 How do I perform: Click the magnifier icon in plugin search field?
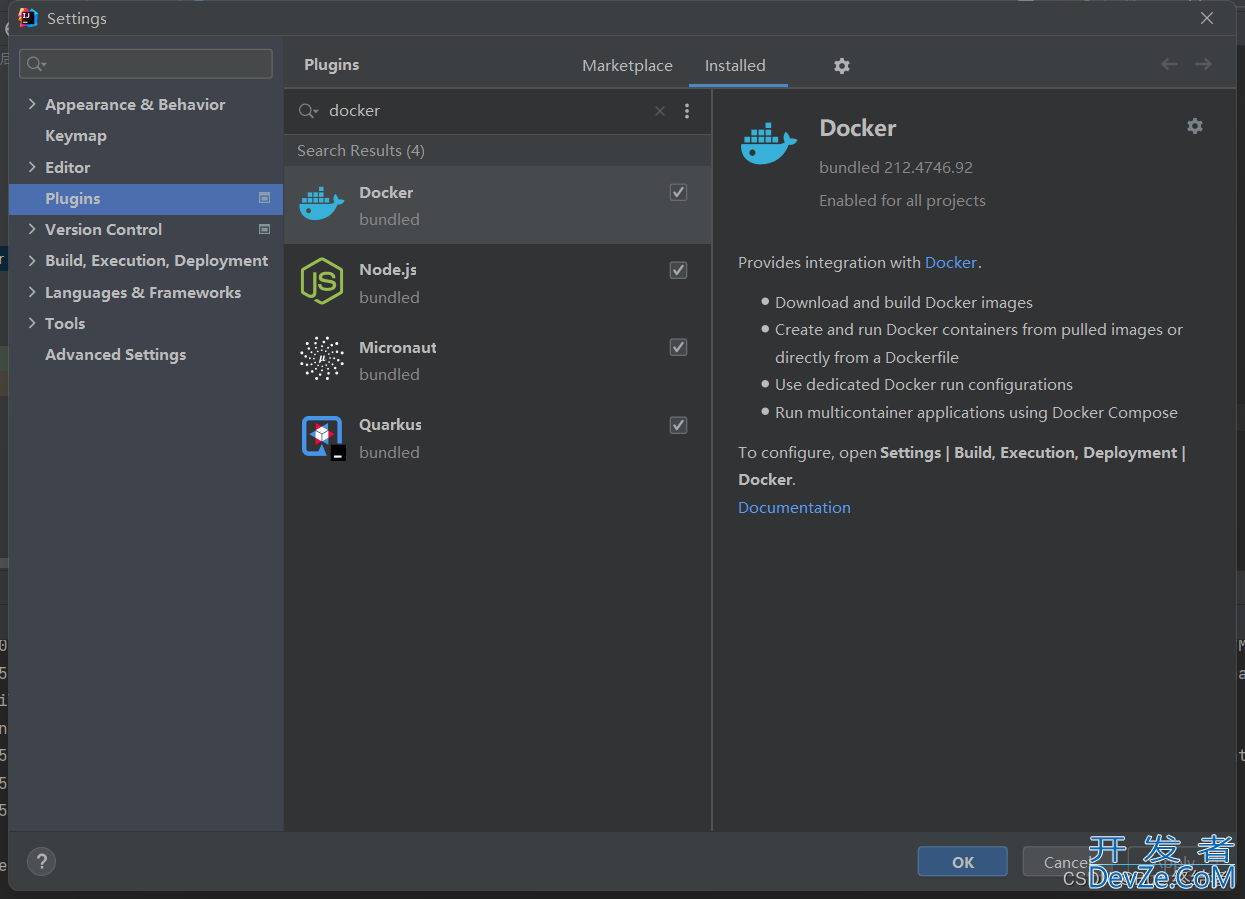tap(308, 111)
